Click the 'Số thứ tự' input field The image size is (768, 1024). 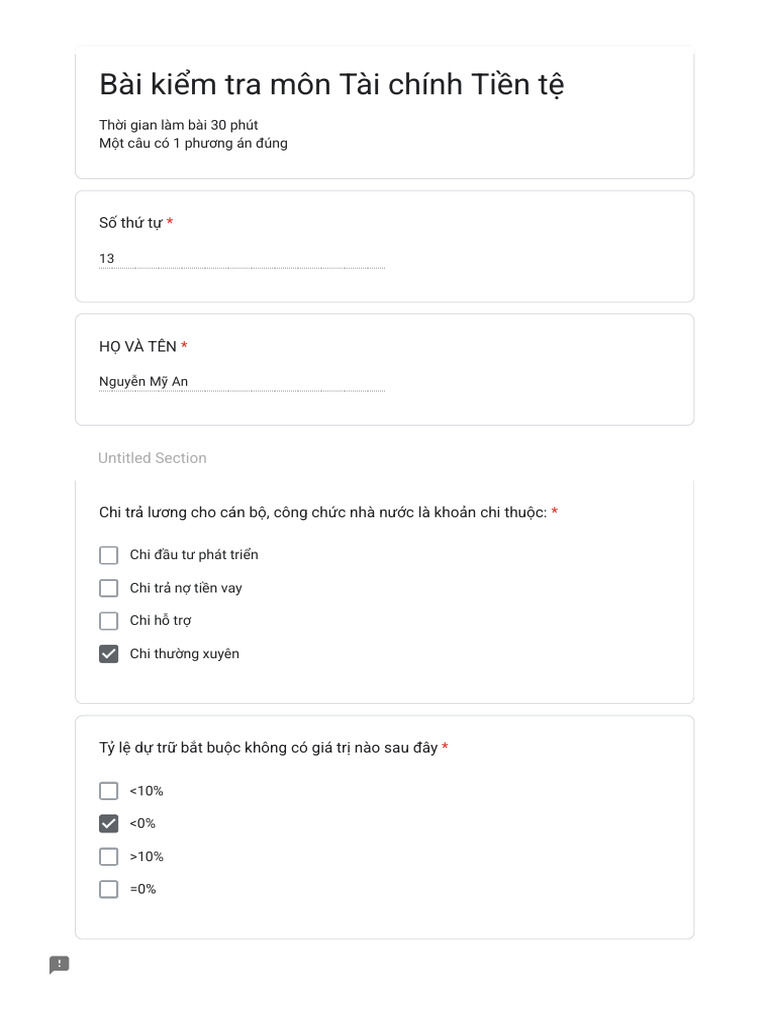click(241, 259)
